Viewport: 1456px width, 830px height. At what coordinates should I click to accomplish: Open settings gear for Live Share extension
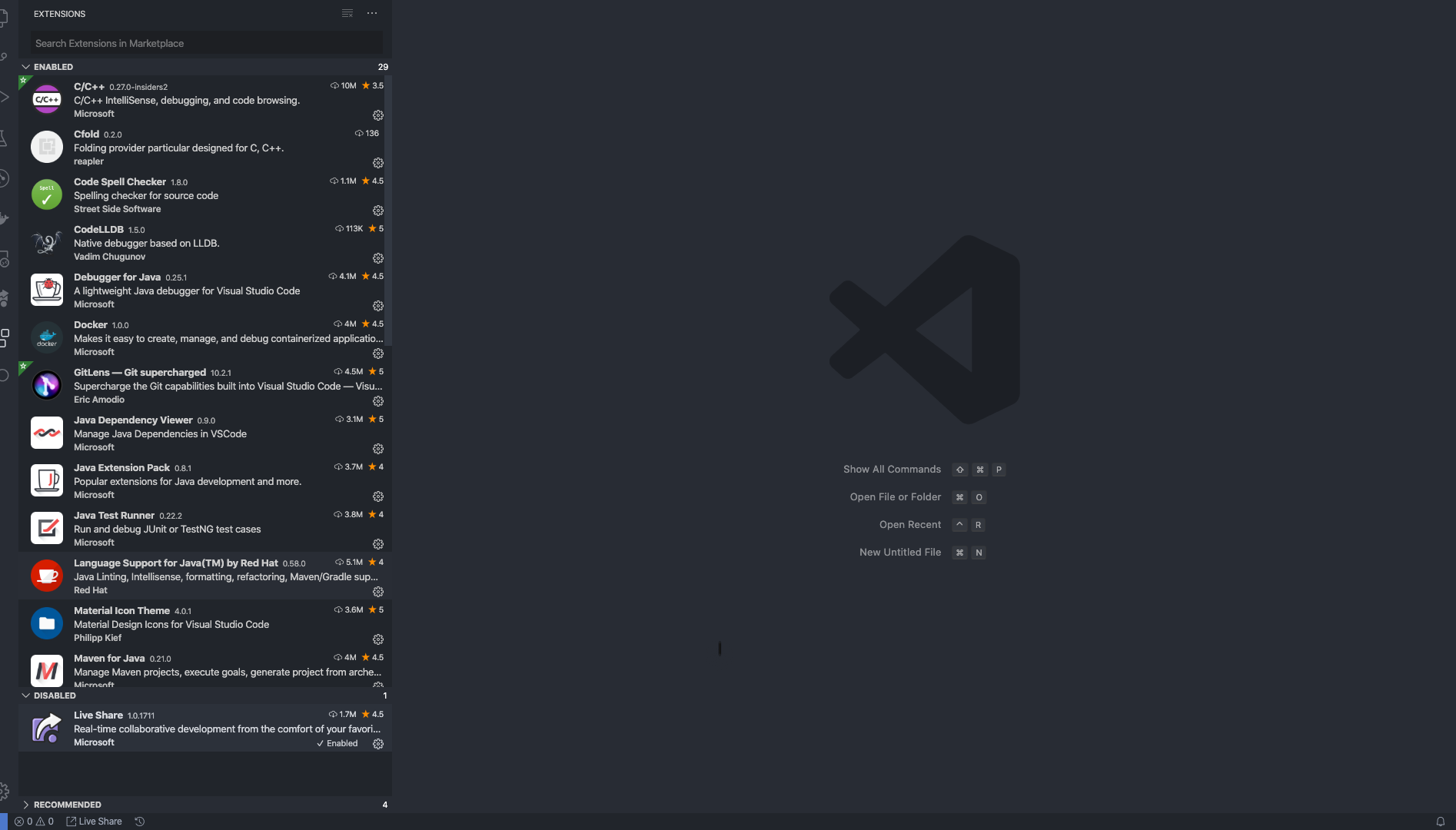coord(377,743)
